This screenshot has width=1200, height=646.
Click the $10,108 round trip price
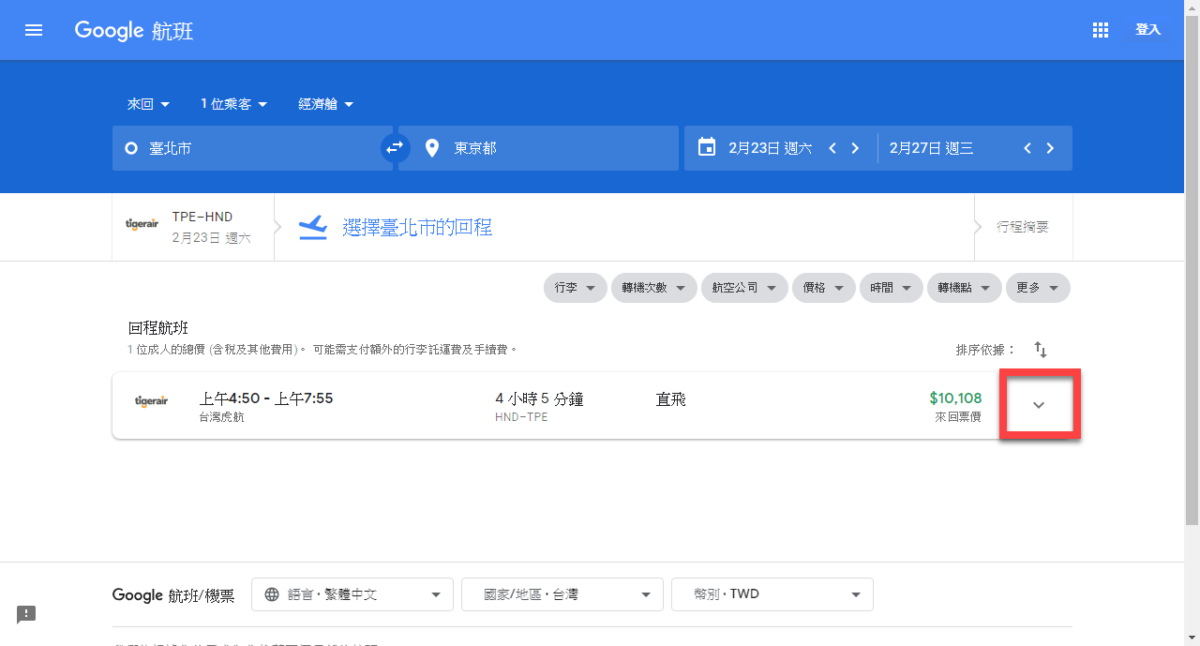click(955, 398)
